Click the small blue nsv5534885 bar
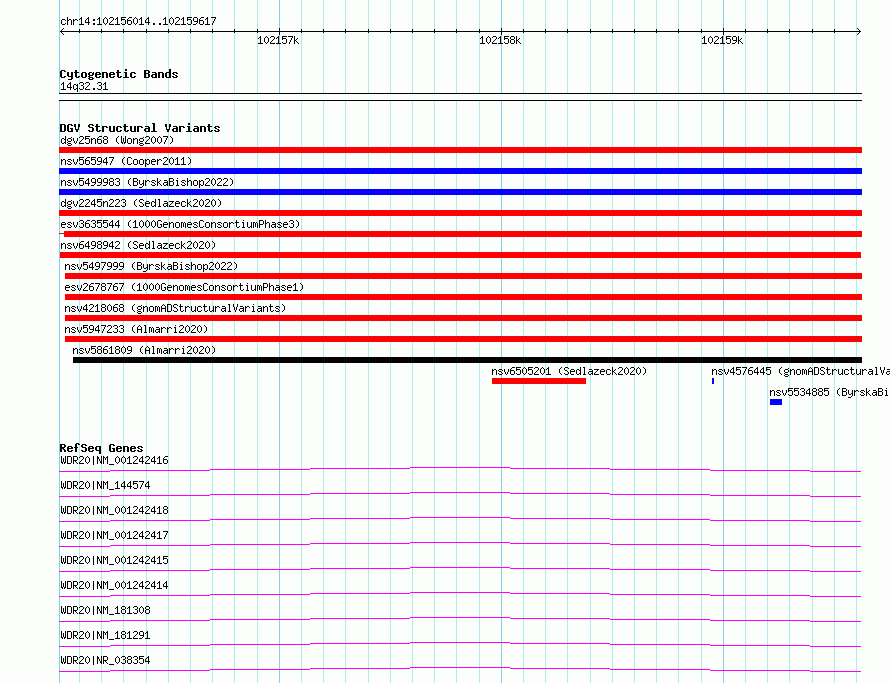 776,402
